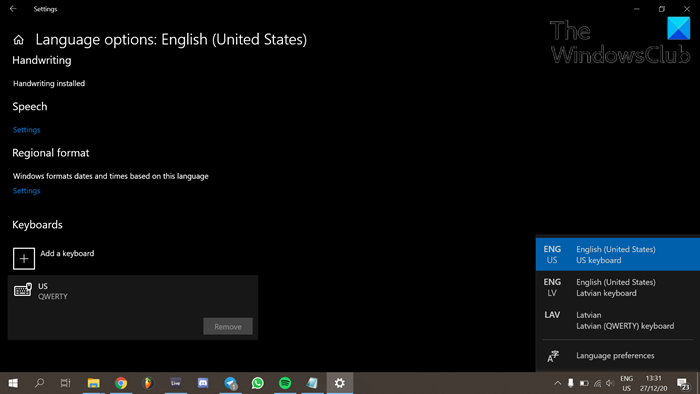This screenshot has height=394, width=700.
Task: Click the A-character icon beside Language preferences
Action: 553,356
